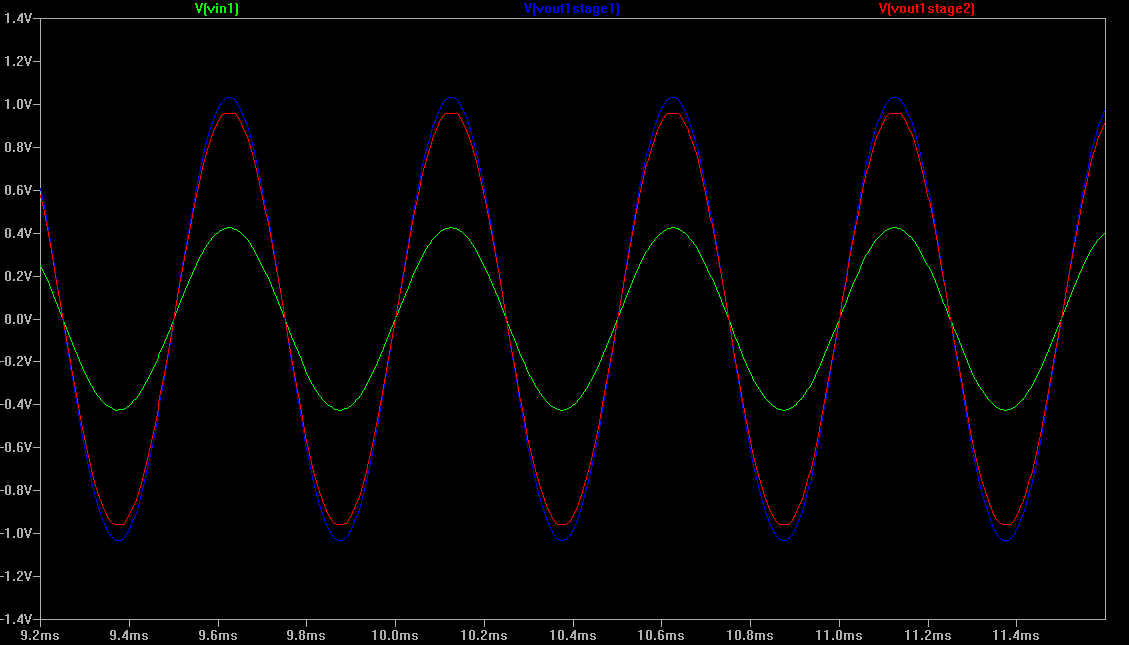
Task: Click the 0.4V vertical axis label
Action: click(18, 233)
